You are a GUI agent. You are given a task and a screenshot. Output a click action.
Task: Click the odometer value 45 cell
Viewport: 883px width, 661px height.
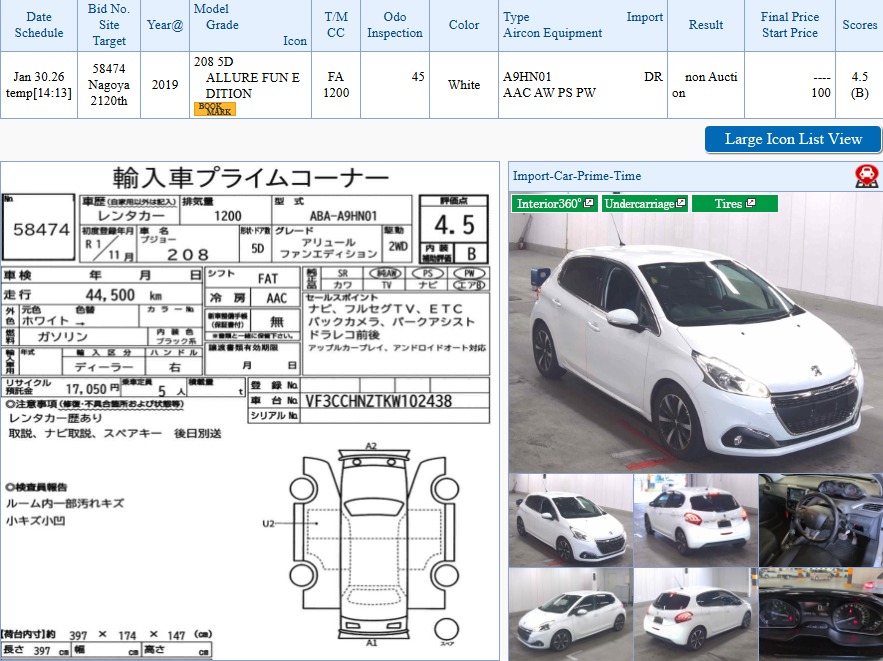[395, 84]
